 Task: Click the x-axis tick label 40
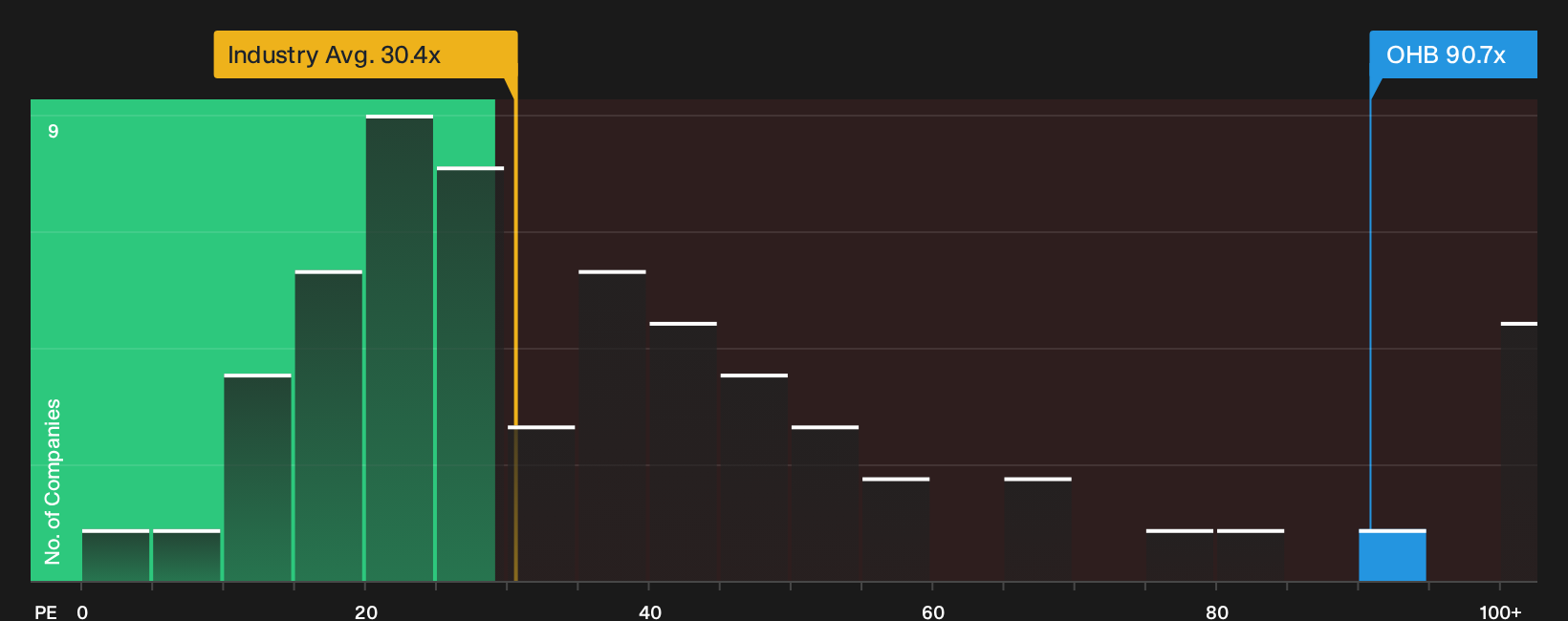click(650, 611)
